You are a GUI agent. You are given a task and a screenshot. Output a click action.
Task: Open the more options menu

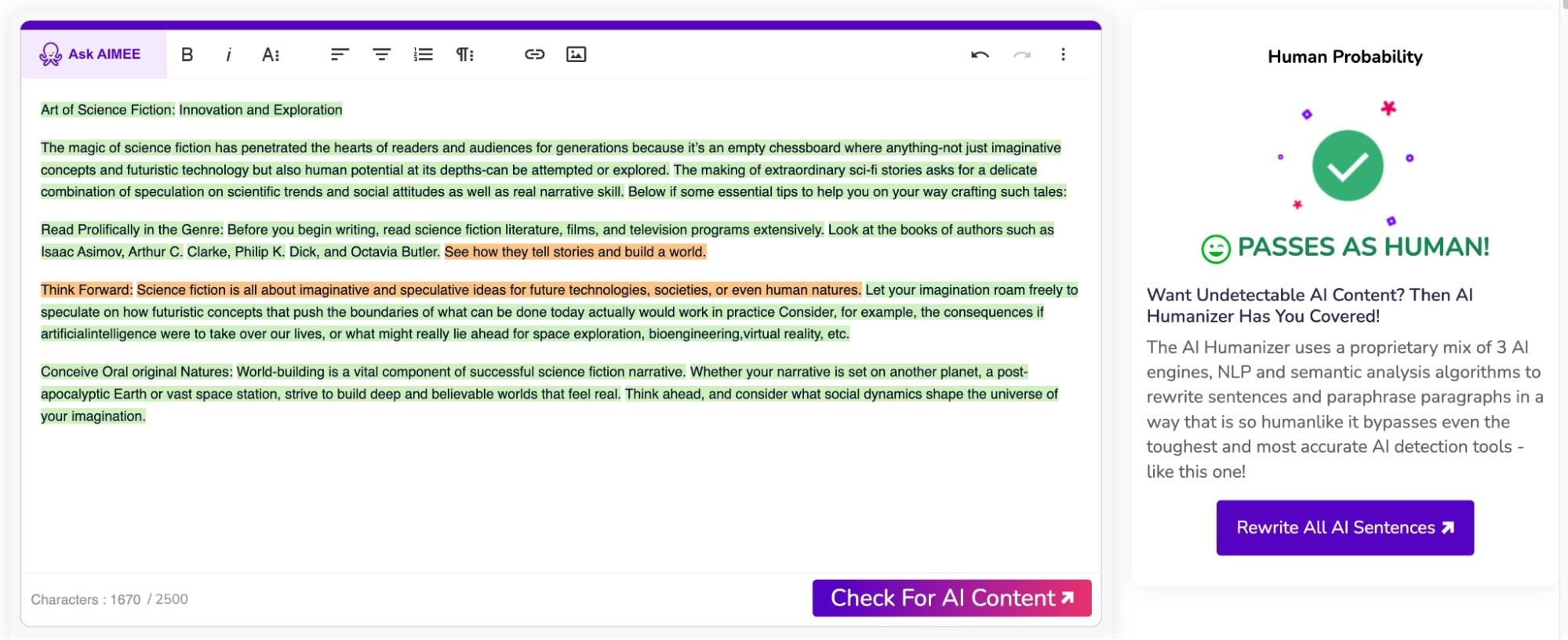(1063, 54)
